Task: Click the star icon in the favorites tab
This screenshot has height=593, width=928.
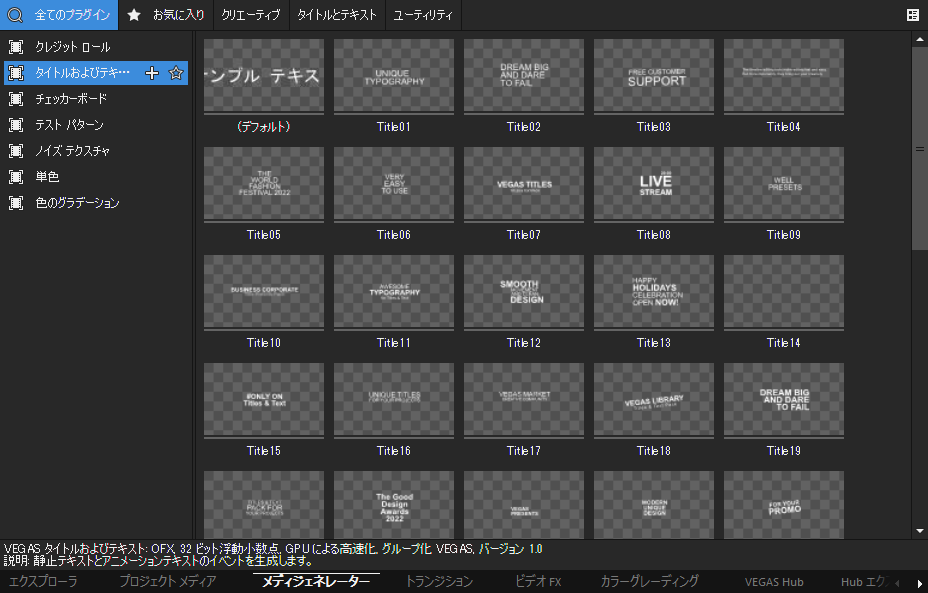Action: [134, 15]
